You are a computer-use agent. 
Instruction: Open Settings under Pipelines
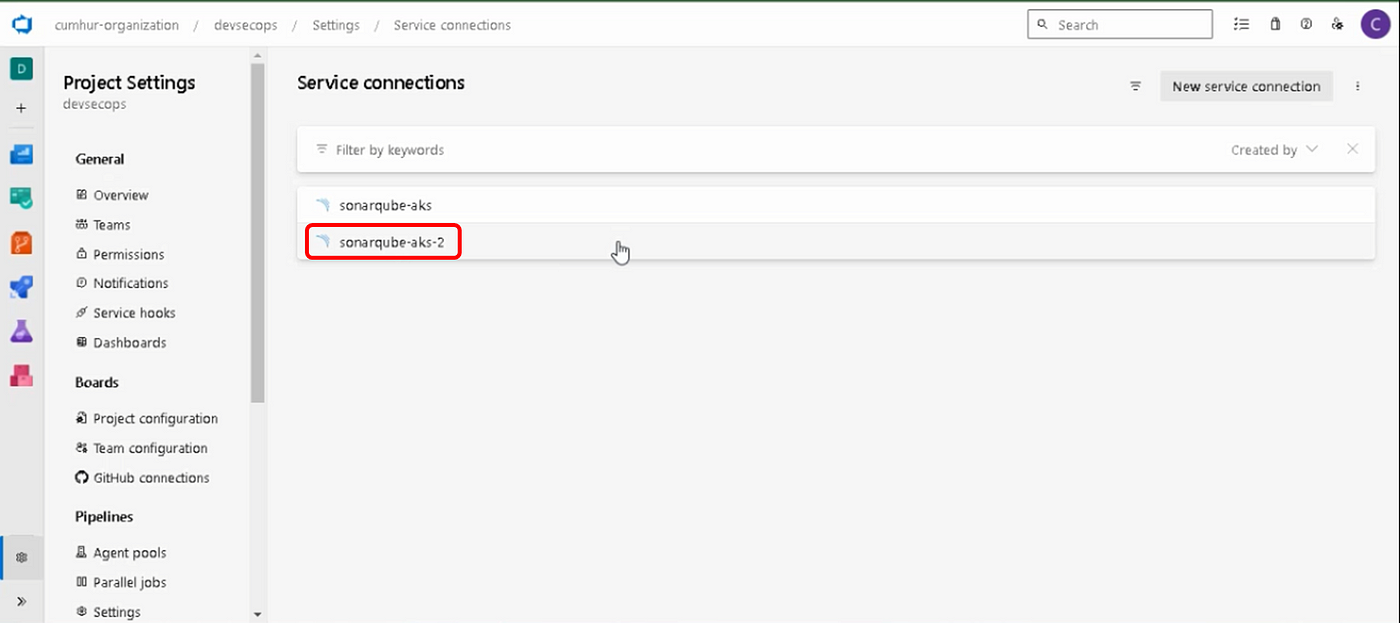pyautogui.click(x=108, y=612)
